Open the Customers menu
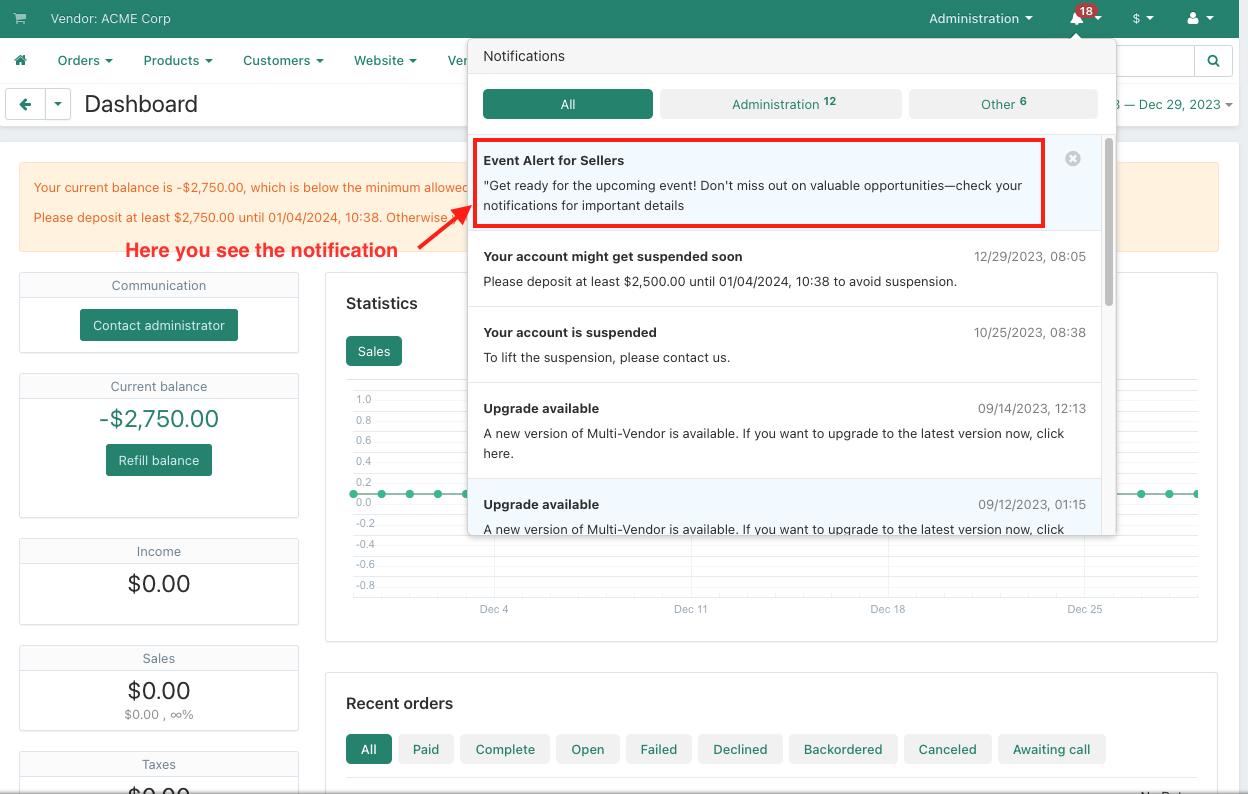1248x794 pixels. (x=283, y=61)
